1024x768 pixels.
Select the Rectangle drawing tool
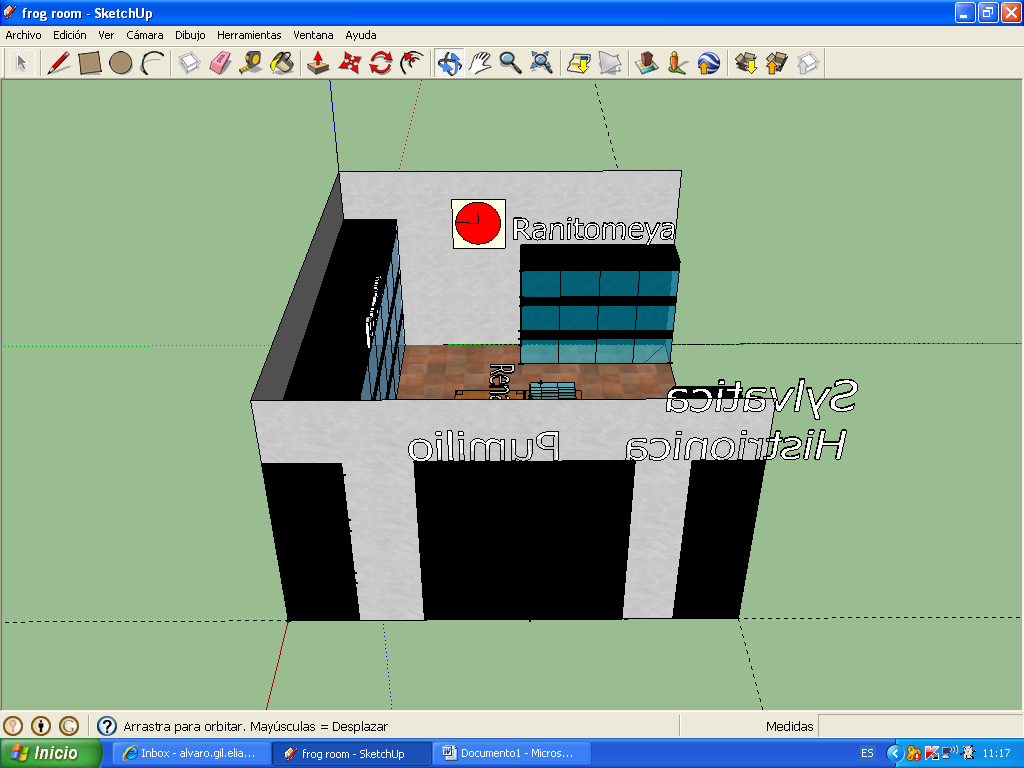90,63
